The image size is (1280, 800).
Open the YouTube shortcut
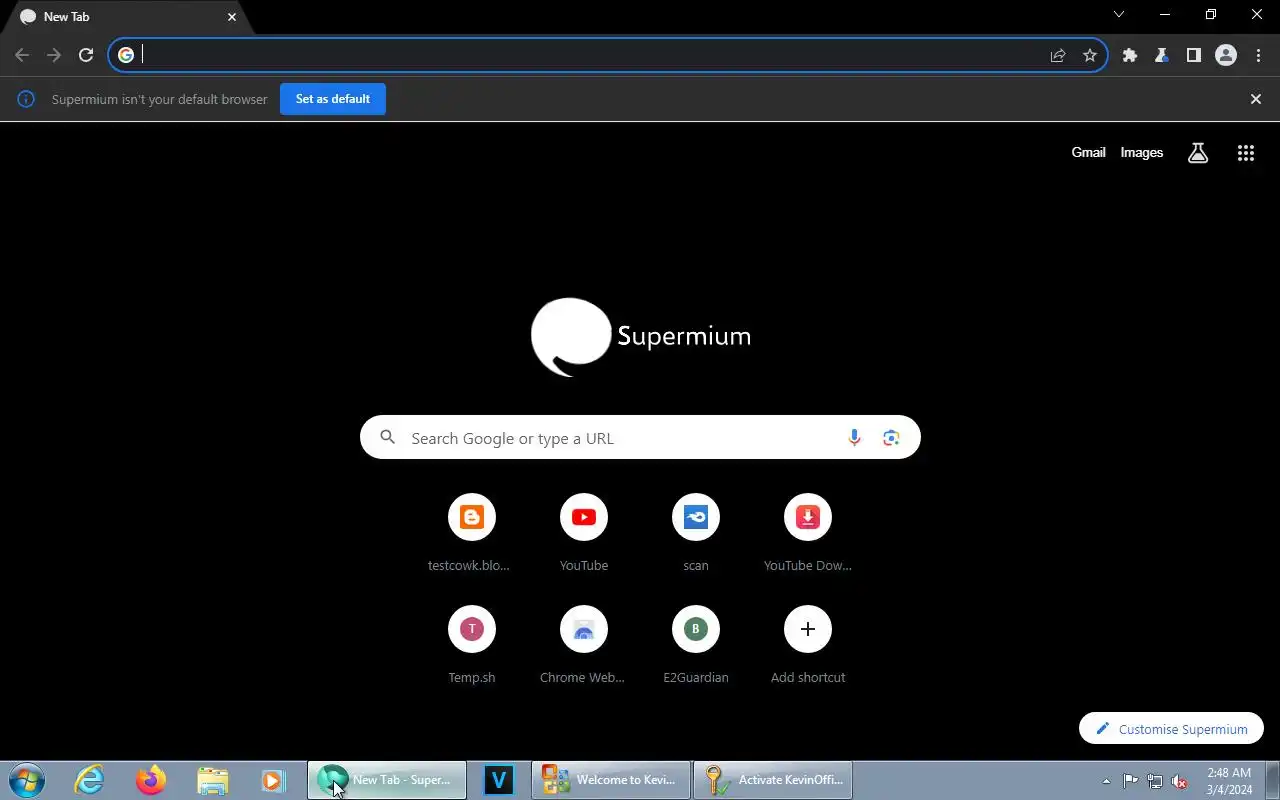coord(584,531)
